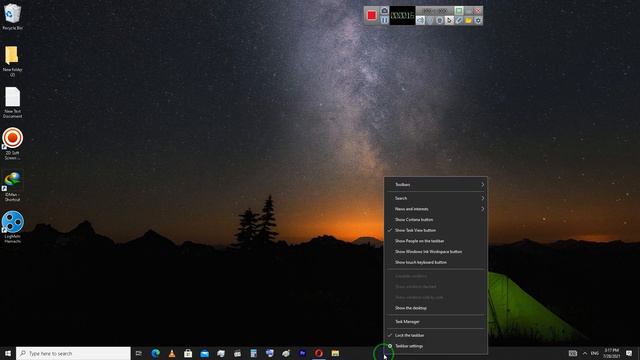Toggle the recorder mouse cursor effect icon
Screen dimensions: 640x360
[449, 20]
